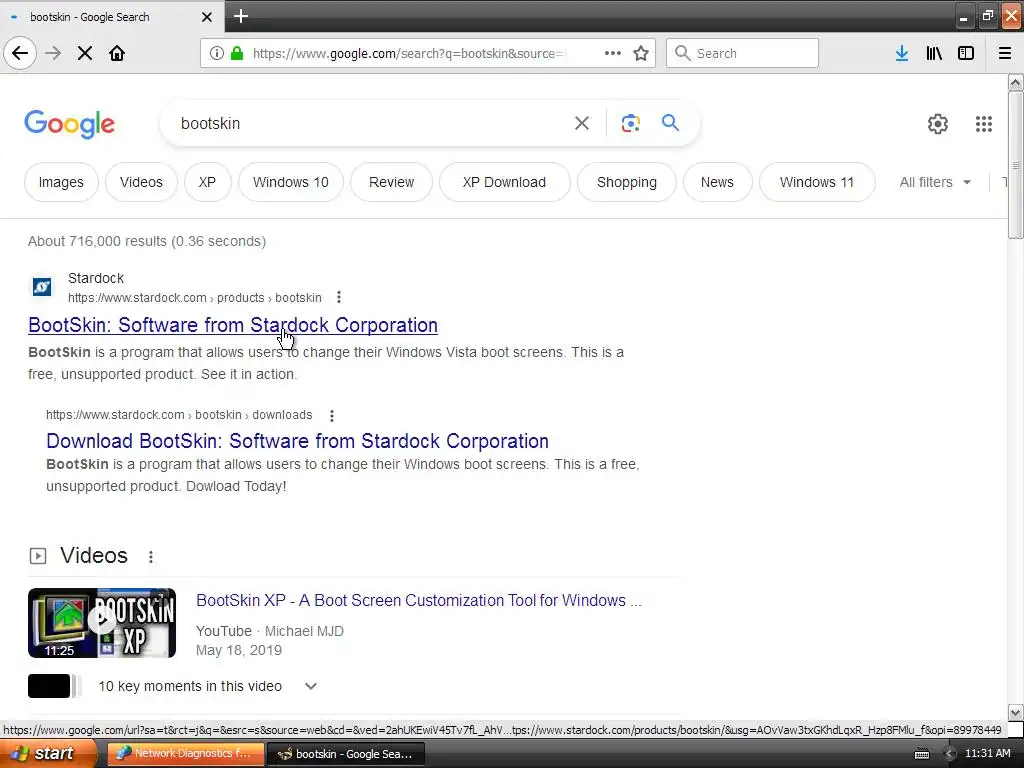Toggle the sidebar view icon

click(966, 53)
